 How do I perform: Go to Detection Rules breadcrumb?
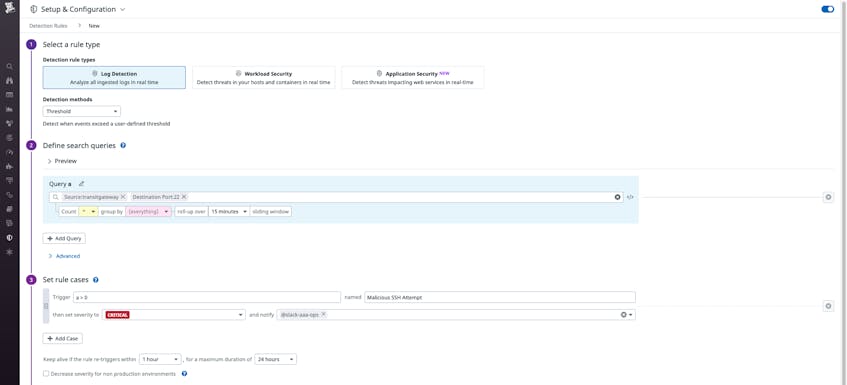click(48, 26)
